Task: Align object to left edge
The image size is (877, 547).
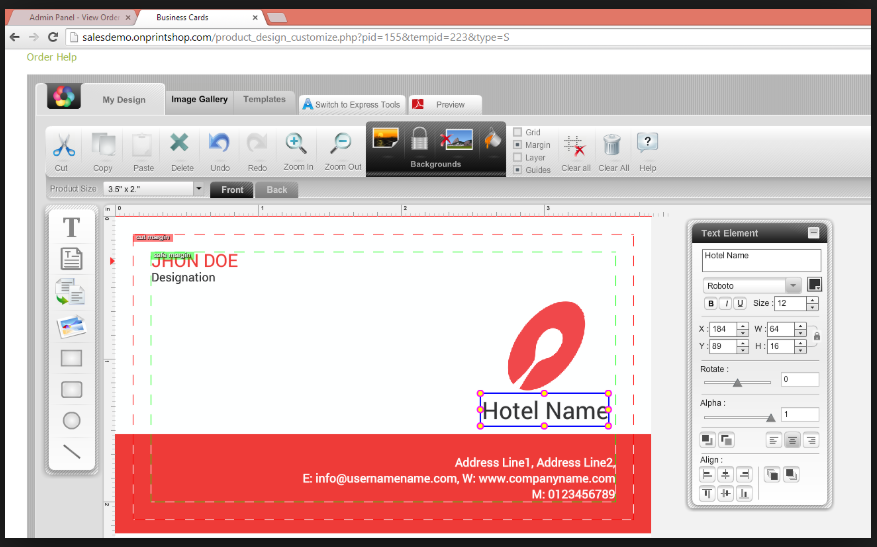Action: point(707,475)
